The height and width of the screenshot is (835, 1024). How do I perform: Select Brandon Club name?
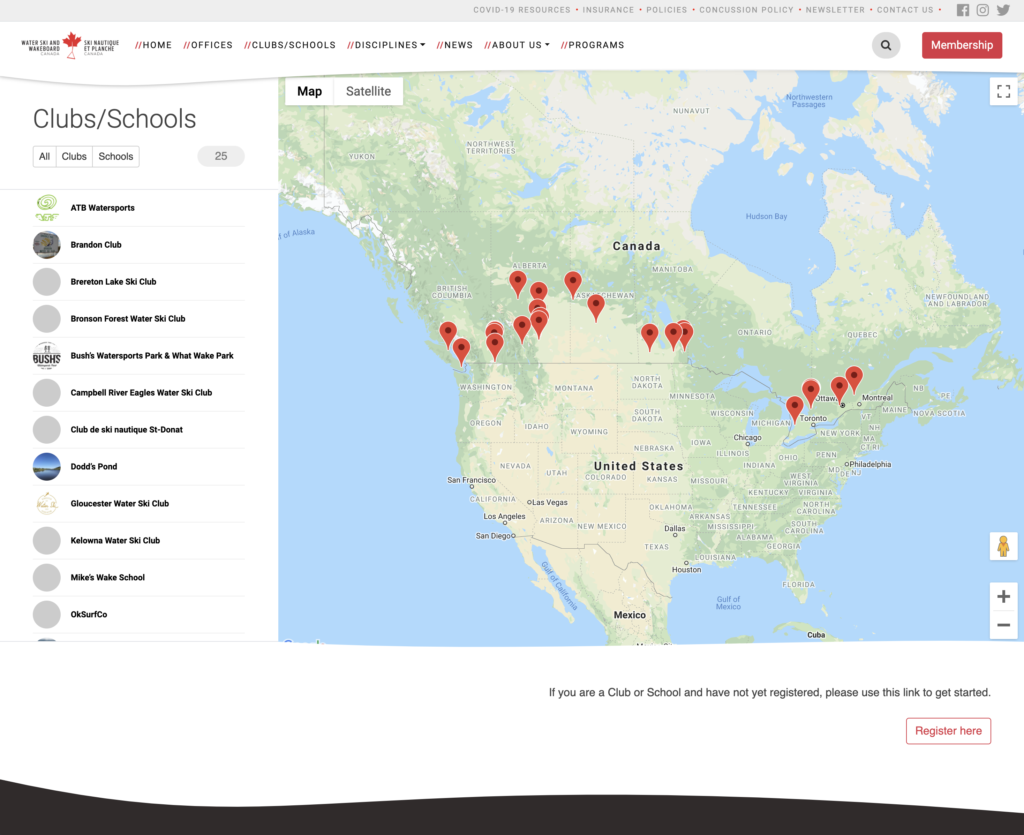click(x=96, y=245)
